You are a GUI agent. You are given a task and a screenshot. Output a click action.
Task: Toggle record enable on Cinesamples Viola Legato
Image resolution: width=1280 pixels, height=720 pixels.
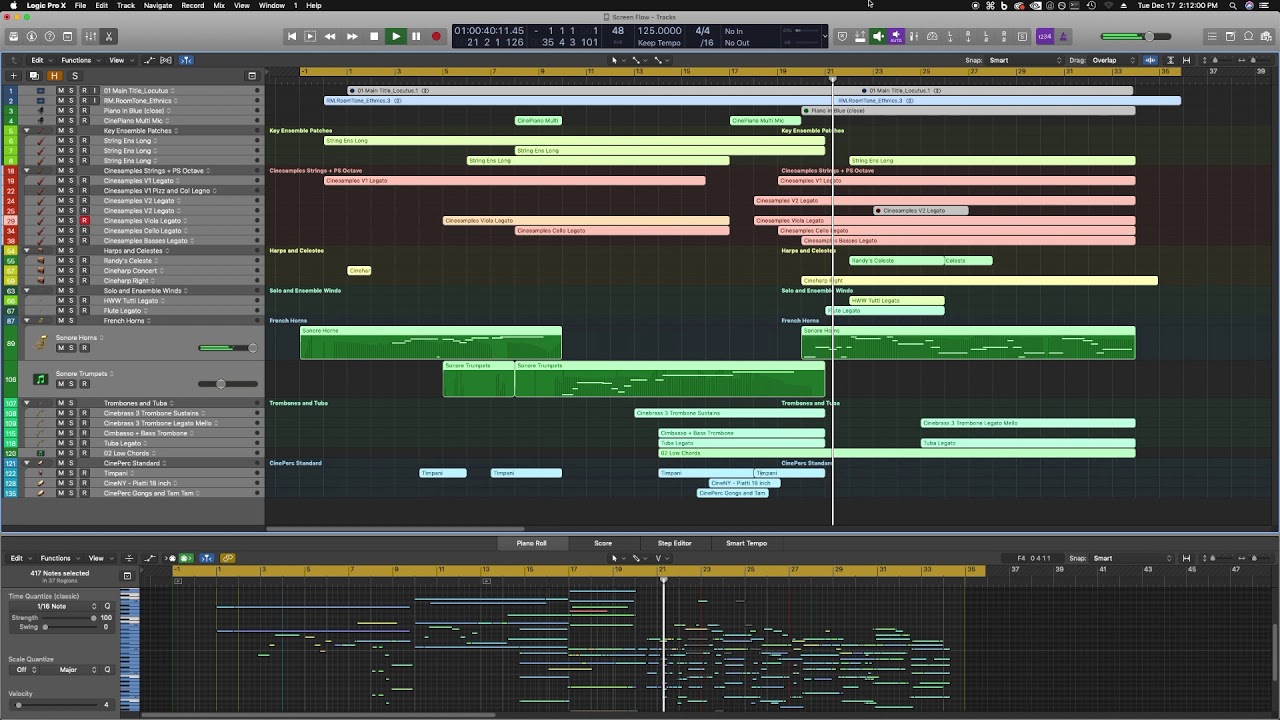coord(84,221)
